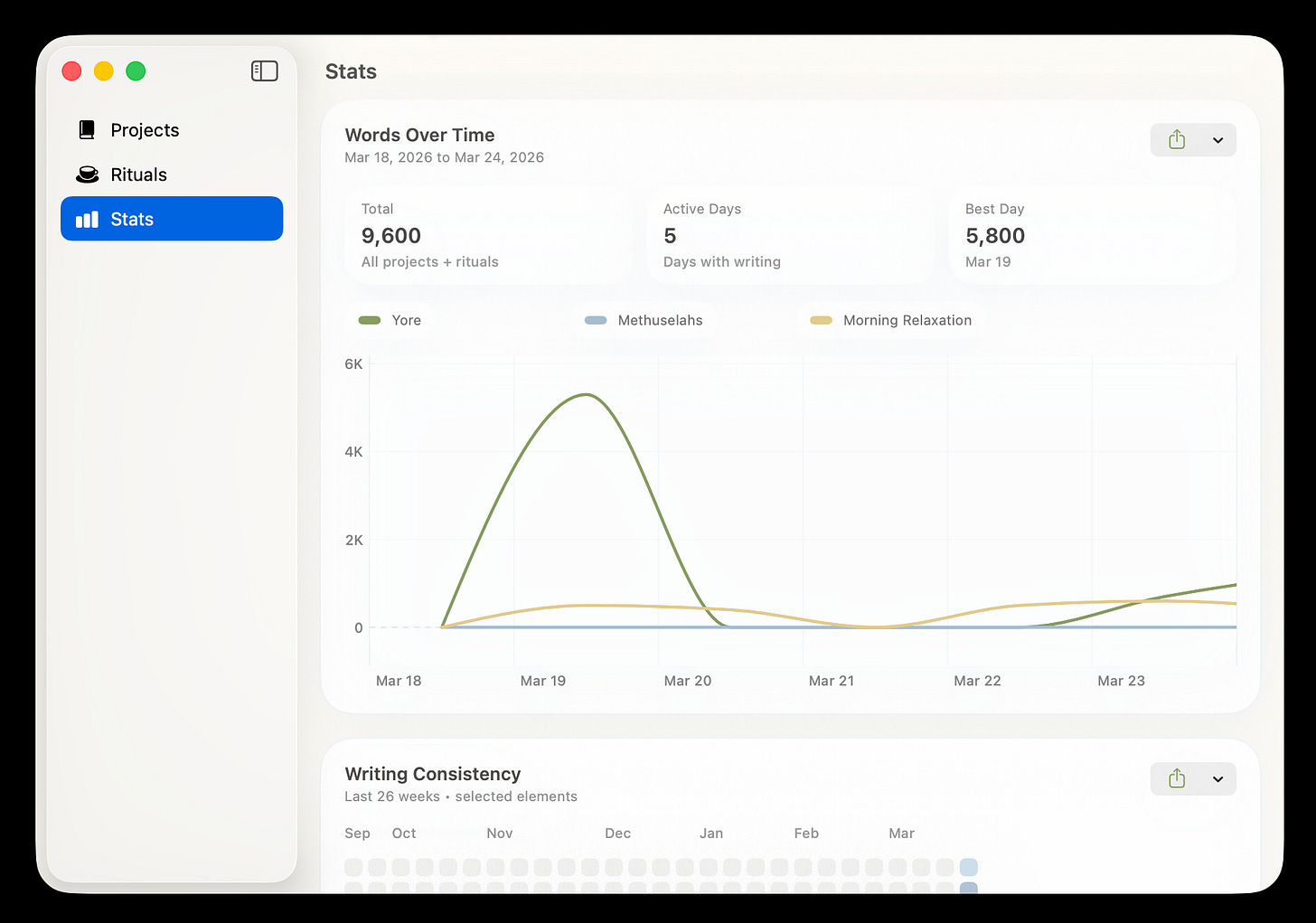Open Rituals in the sidebar
This screenshot has width=1316, height=923.
tap(172, 174)
